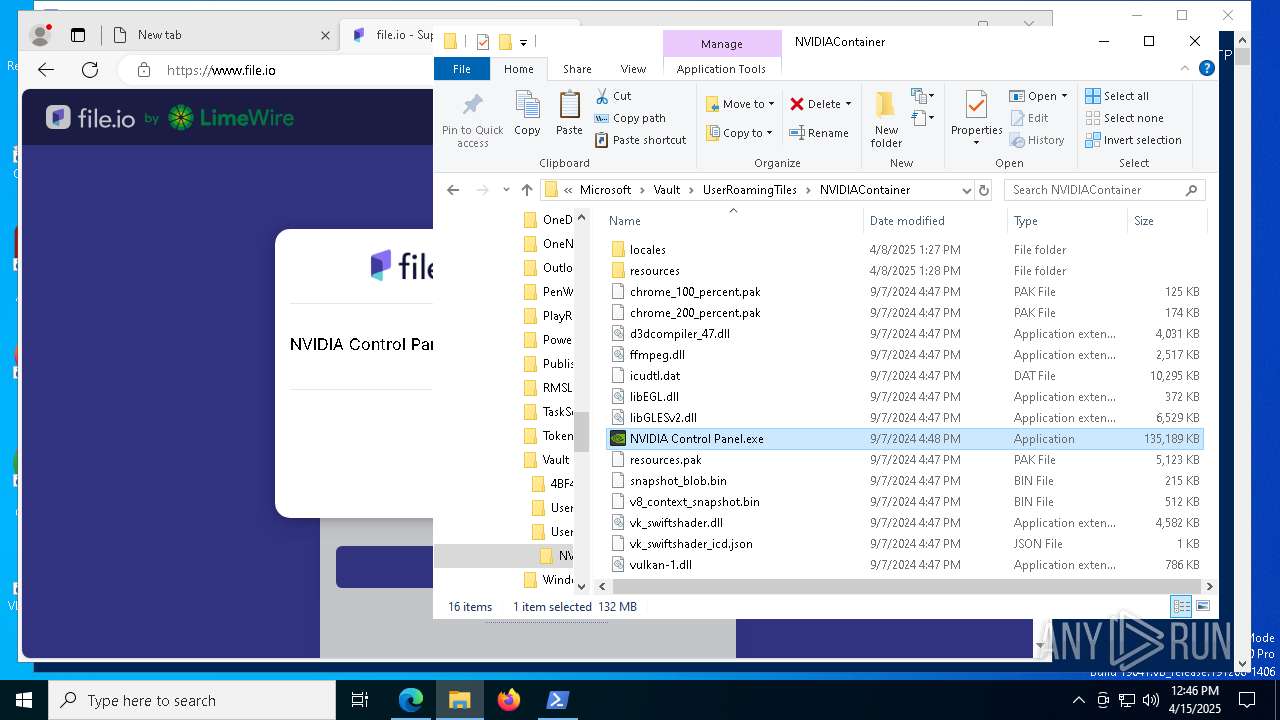The width and height of the screenshot is (1280, 720).
Task: Click Select none in ribbon
Action: (1125, 118)
